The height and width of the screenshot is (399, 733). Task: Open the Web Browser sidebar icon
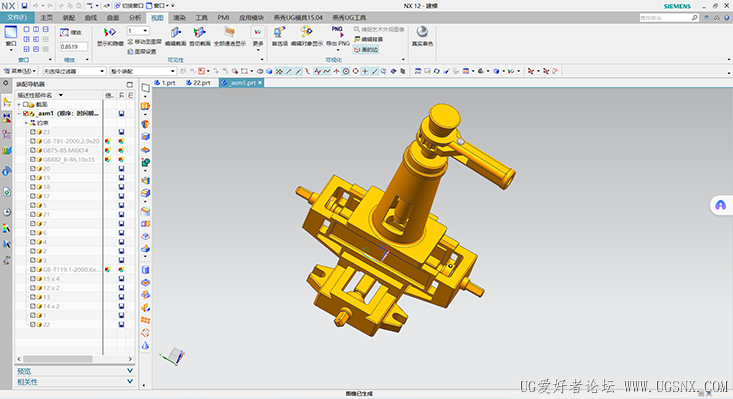(x=7, y=192)
